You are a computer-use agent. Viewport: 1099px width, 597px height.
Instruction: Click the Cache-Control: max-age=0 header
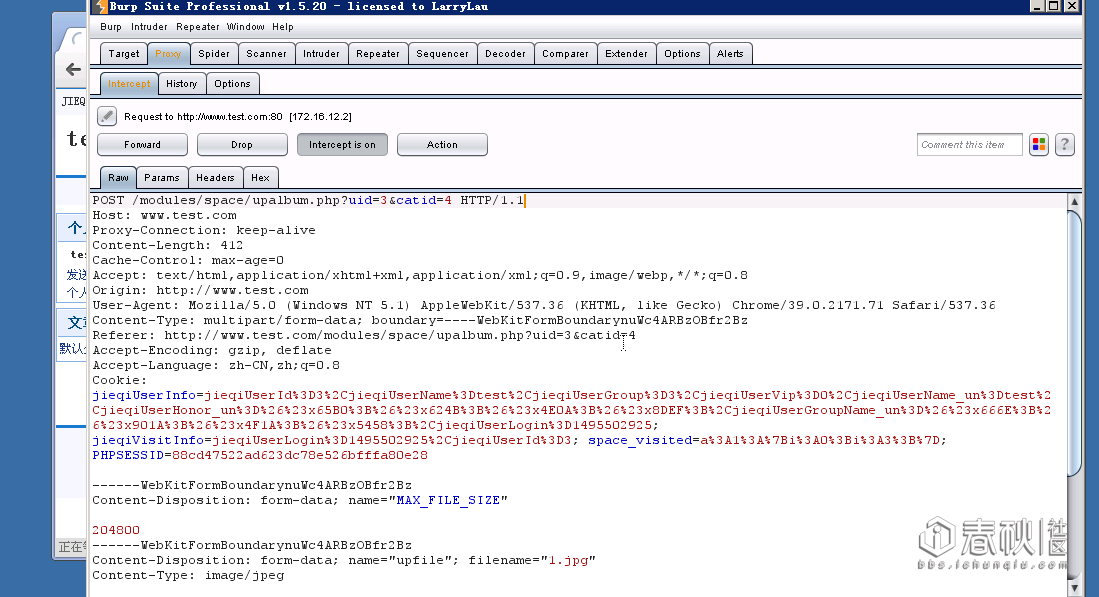coord(188,260)
